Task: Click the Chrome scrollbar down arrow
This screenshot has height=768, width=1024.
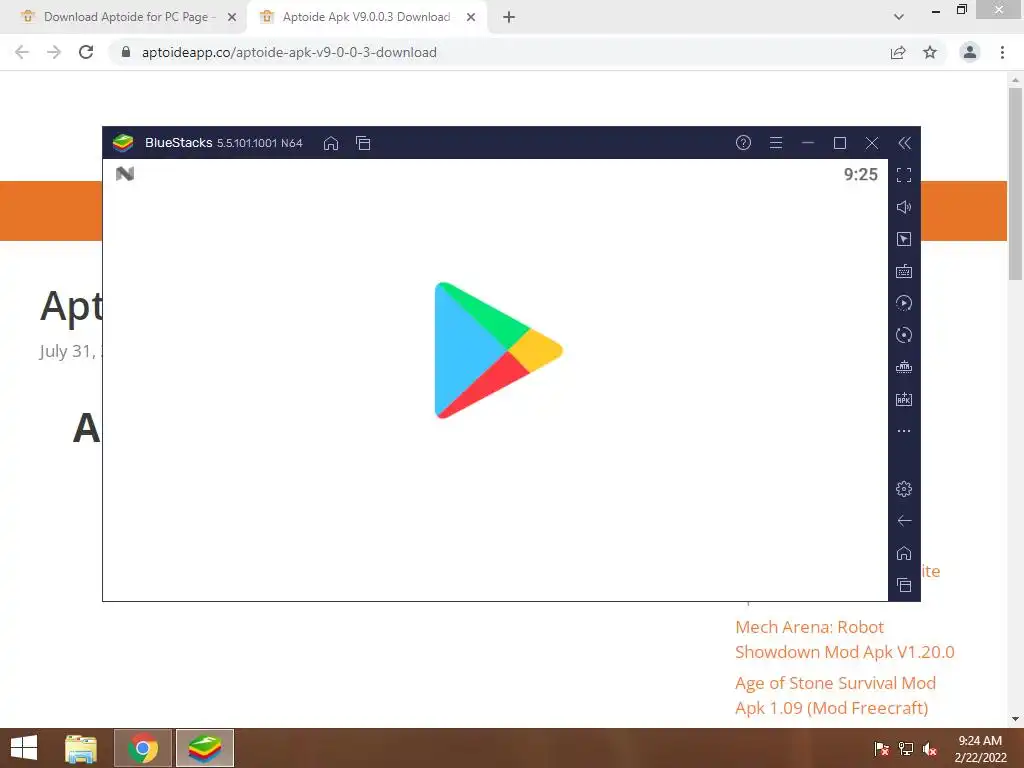Action: click(x=1015, y=719)
